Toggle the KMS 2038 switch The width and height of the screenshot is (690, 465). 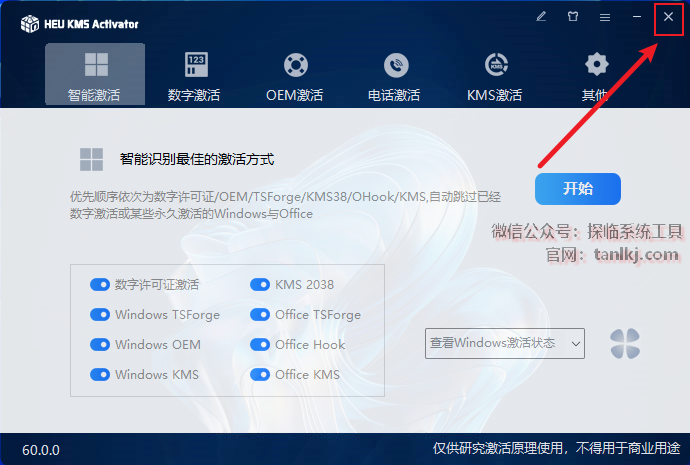(260, 285)
